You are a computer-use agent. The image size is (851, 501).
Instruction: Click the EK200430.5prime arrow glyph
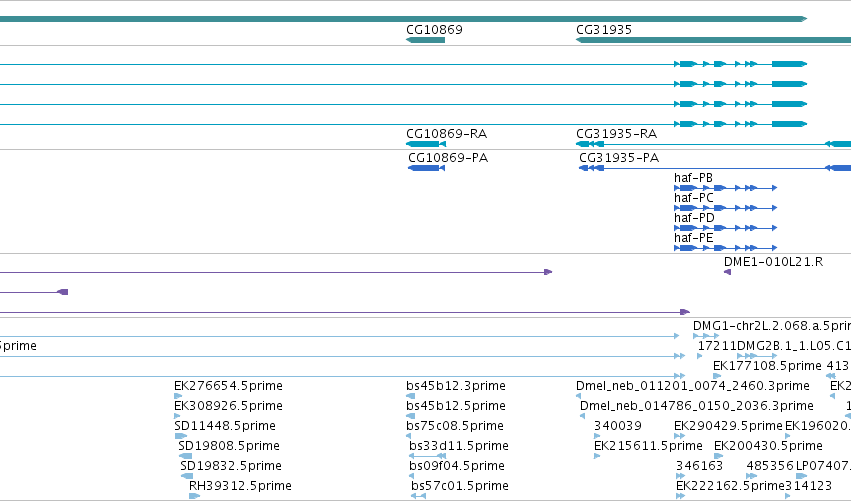[718, 456]
